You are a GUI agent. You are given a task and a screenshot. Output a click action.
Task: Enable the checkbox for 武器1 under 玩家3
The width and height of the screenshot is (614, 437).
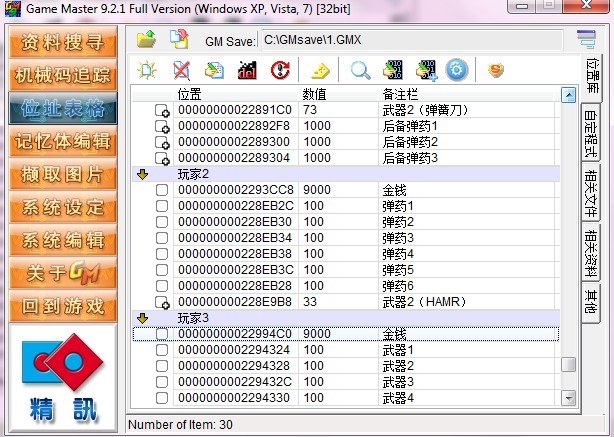[162, 350]
